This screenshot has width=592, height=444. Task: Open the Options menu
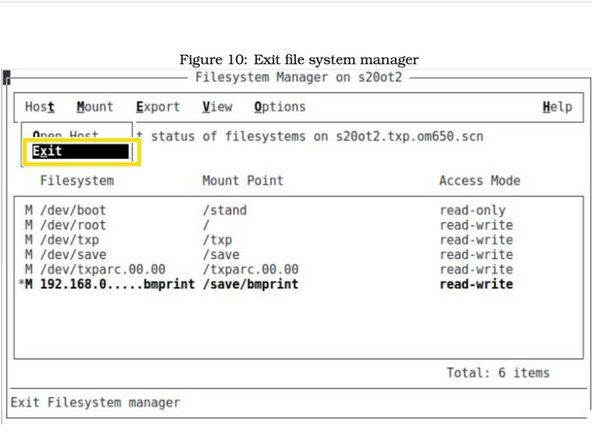280,107
